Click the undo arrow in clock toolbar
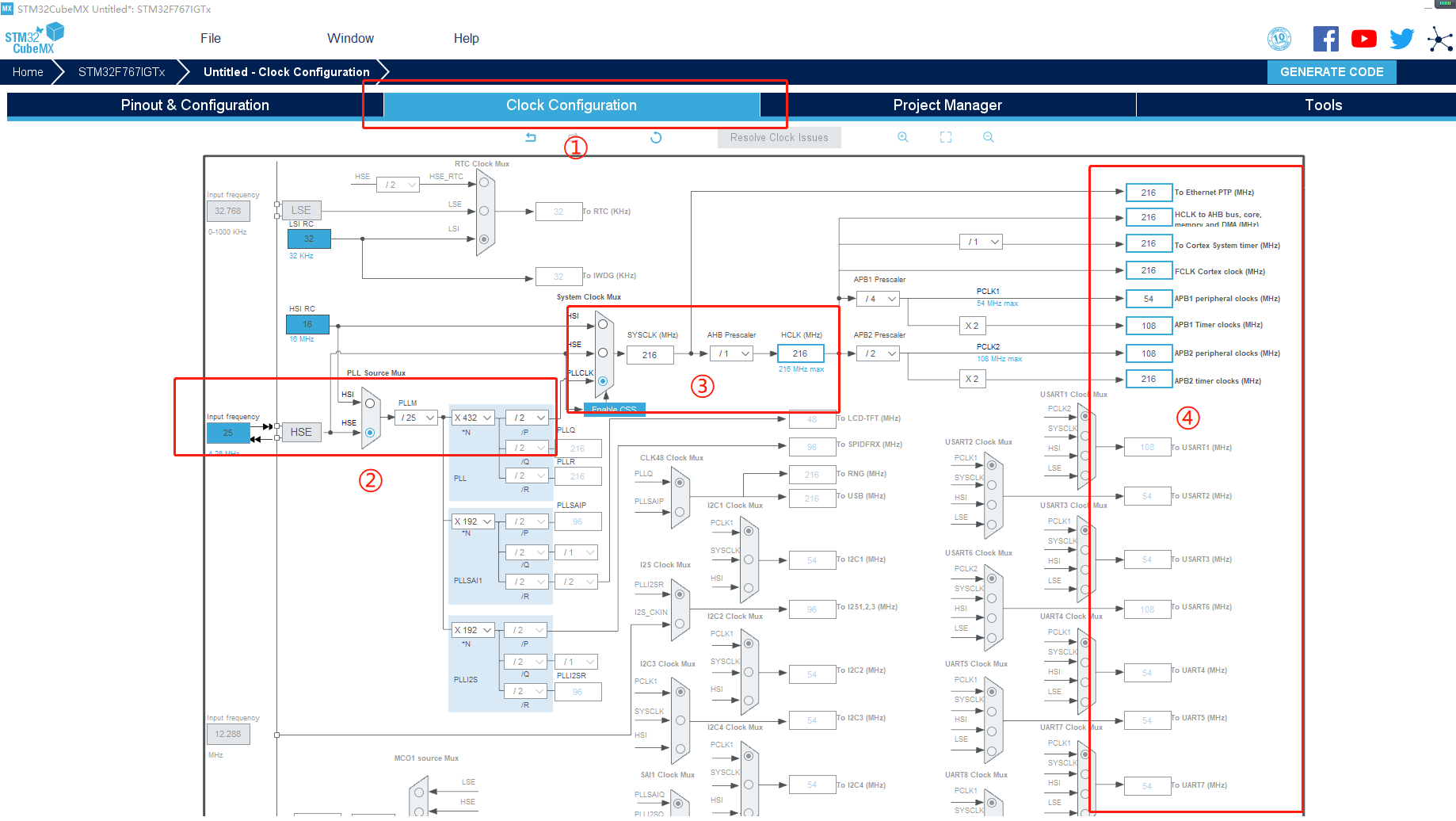 point(531,137)
